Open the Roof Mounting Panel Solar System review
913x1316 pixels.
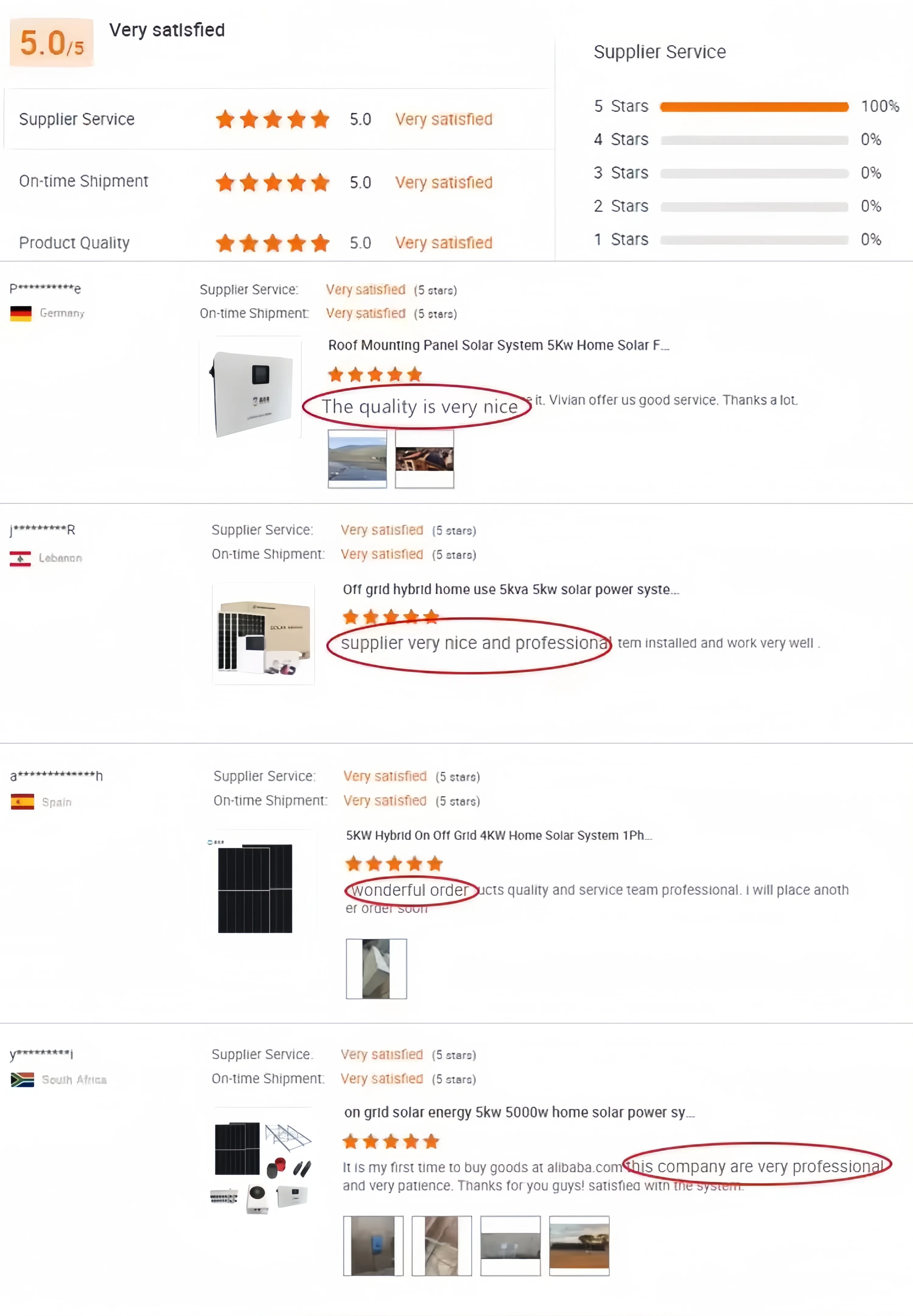498,345
